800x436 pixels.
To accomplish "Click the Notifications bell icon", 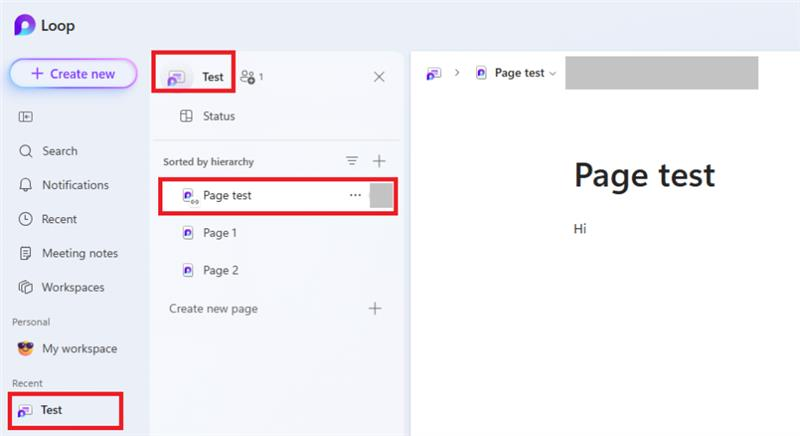I will click(26, 185).
